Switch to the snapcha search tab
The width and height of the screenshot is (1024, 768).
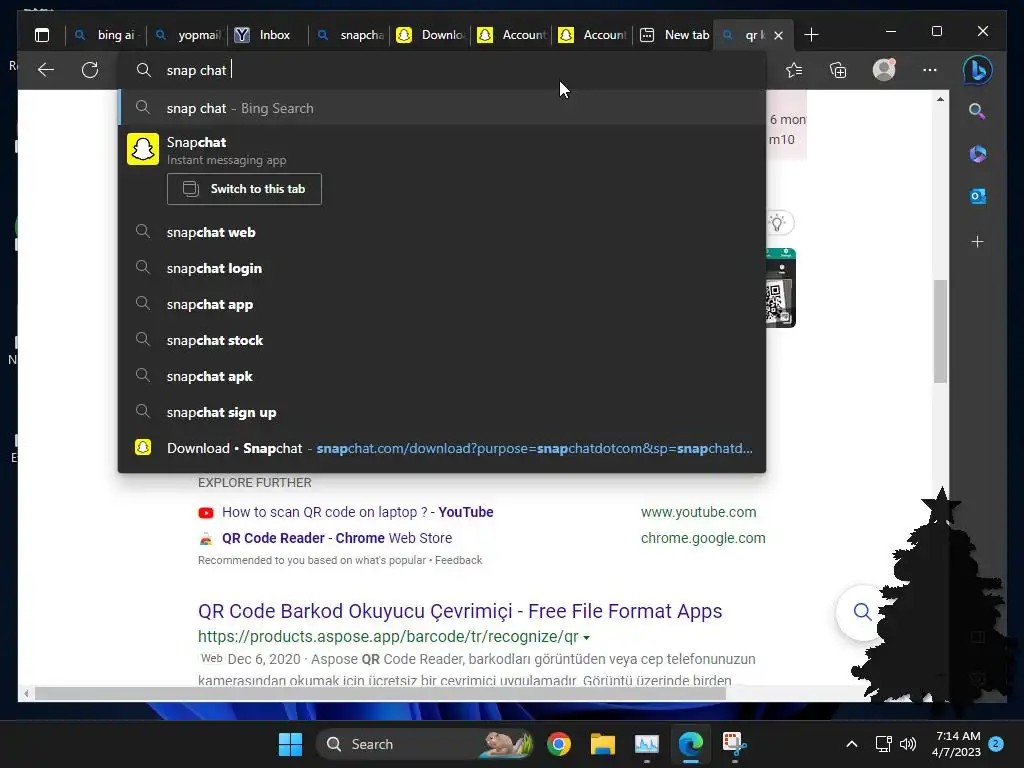350,35
